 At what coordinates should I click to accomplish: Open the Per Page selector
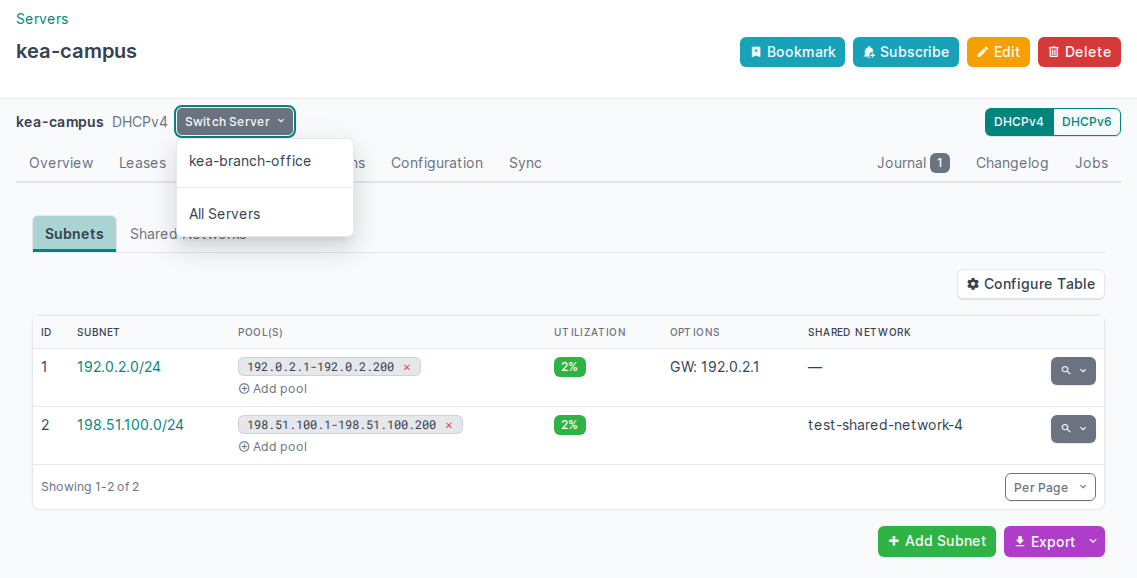coord(1050,487)
